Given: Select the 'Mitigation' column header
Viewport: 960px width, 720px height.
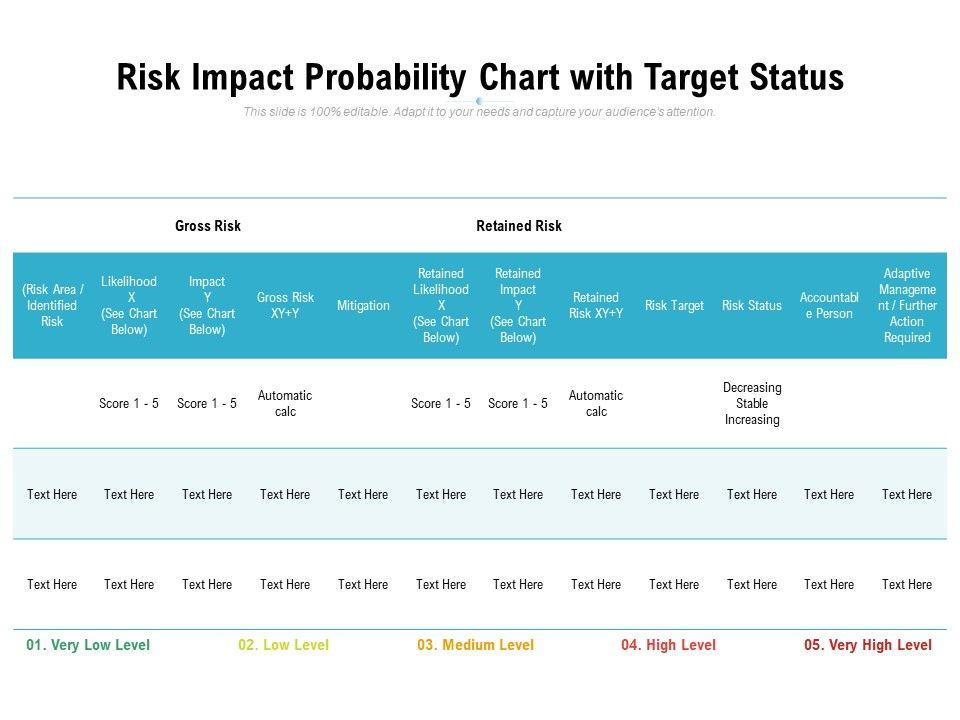Looking at the screenshot, I should pos(363,306).
